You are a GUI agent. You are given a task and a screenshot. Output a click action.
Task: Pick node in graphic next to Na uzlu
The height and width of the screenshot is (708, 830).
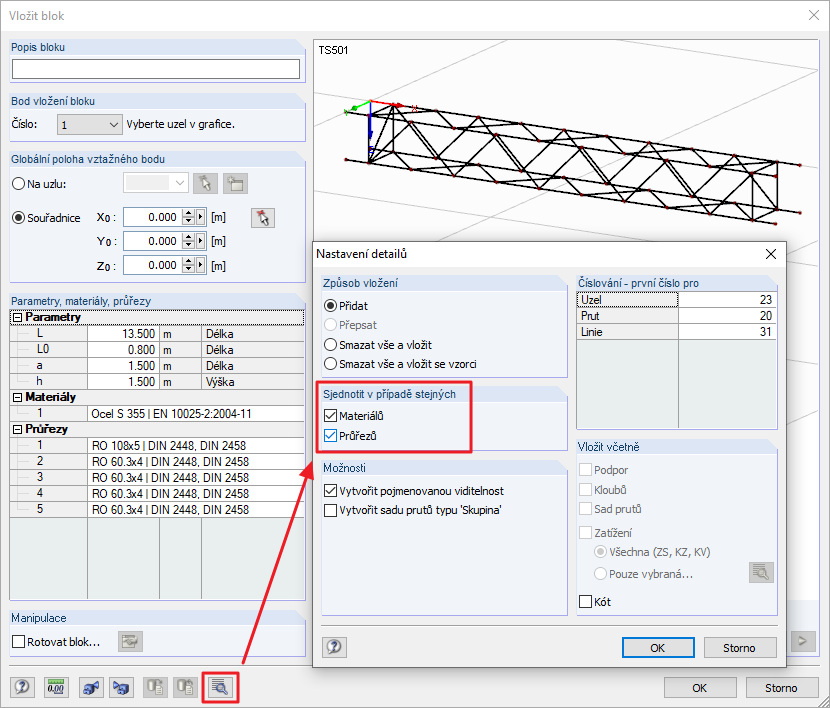click(205, 184)
